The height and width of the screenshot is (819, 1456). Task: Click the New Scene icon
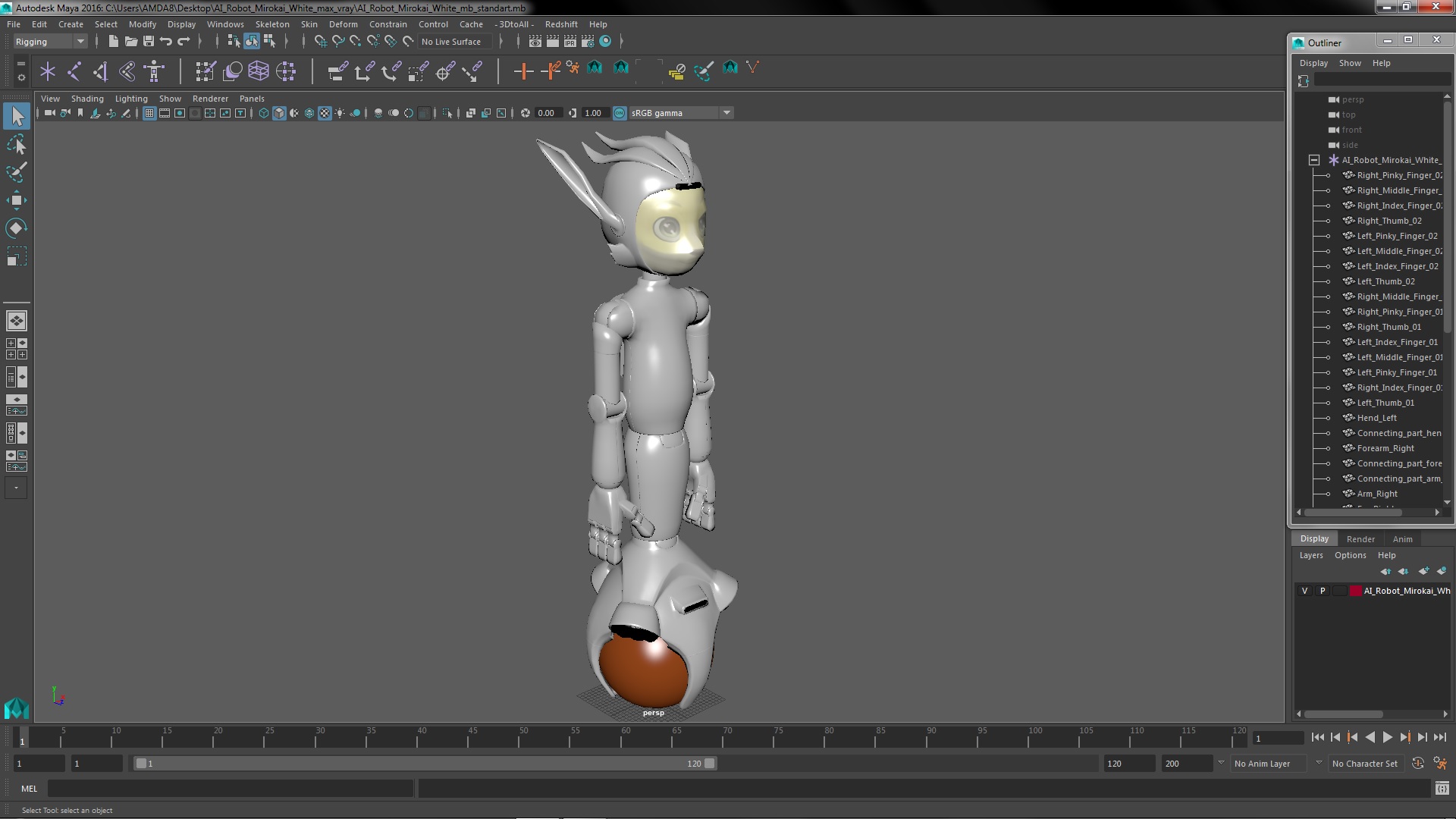point(113,41)
